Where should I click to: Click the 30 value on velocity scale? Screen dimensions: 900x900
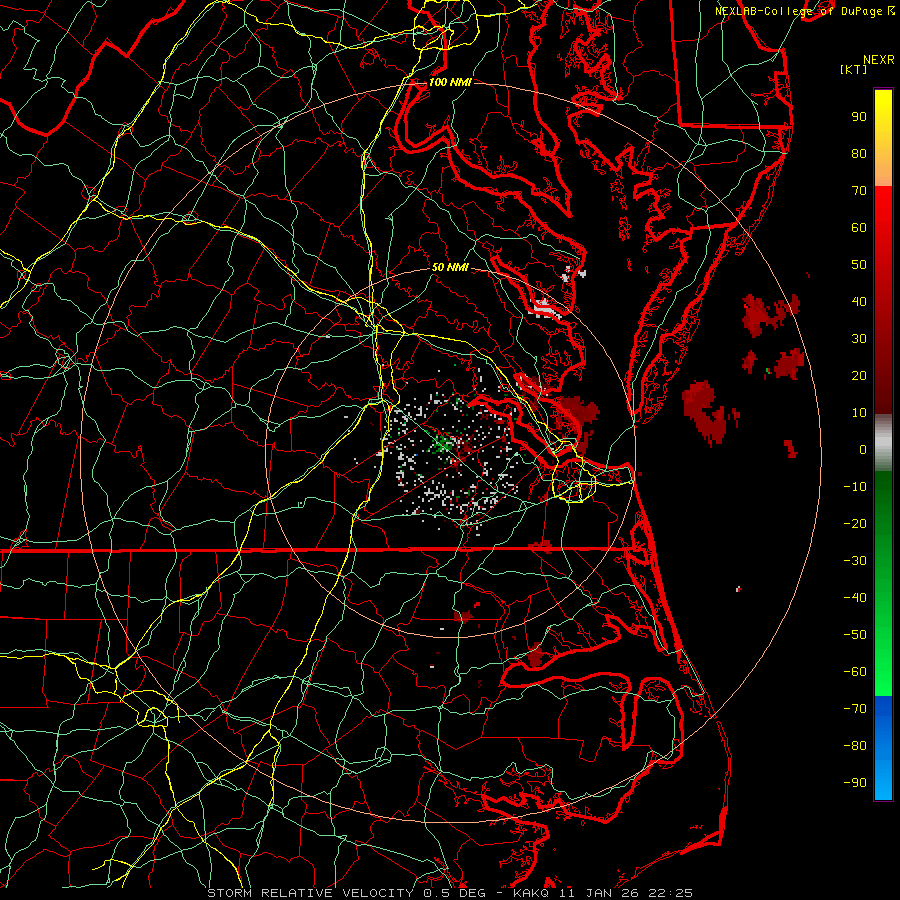tap(859, 339)
